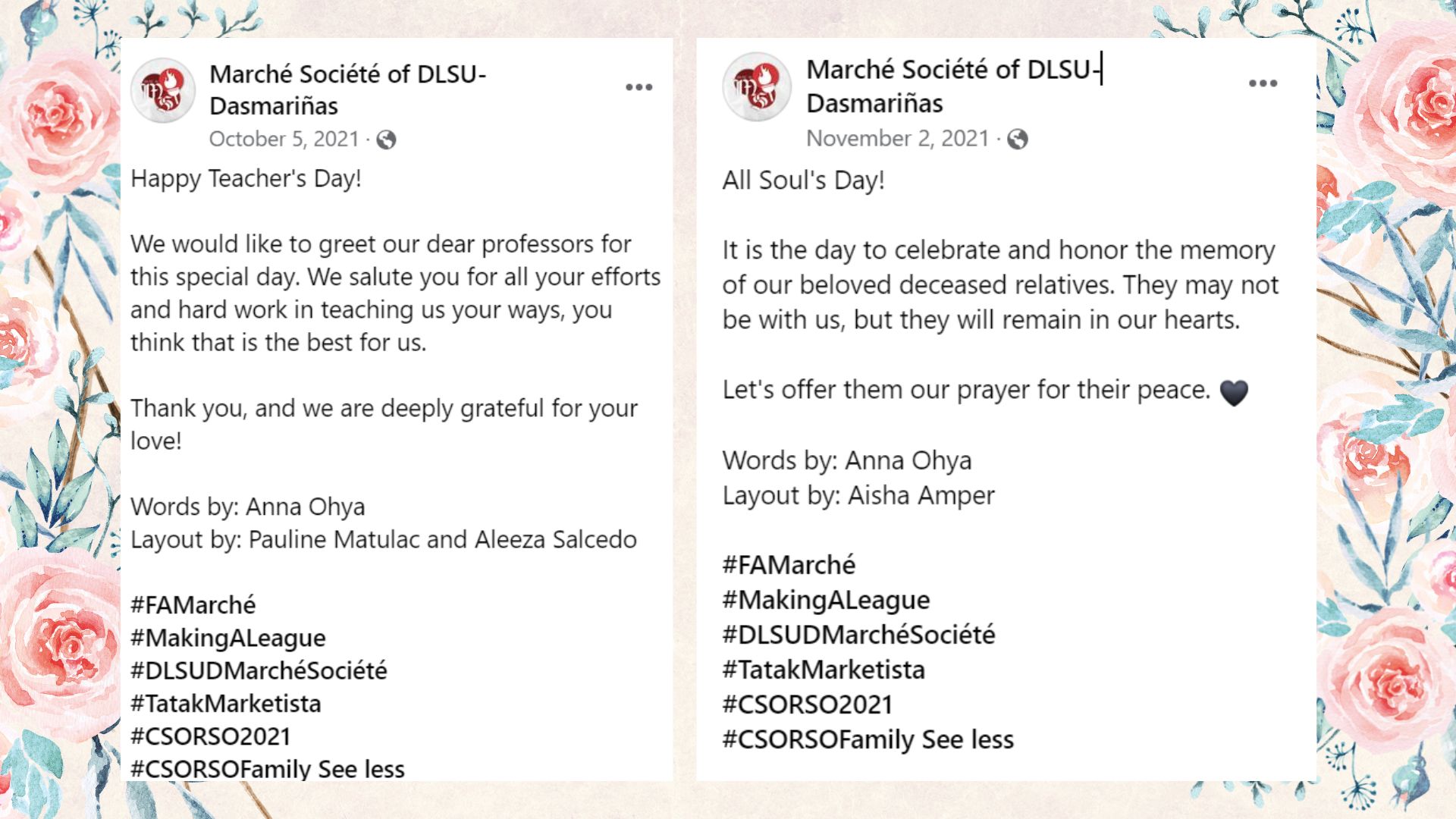Click the public globe icon beside November 2, 2021
1456x819 pixels.
1017,139
